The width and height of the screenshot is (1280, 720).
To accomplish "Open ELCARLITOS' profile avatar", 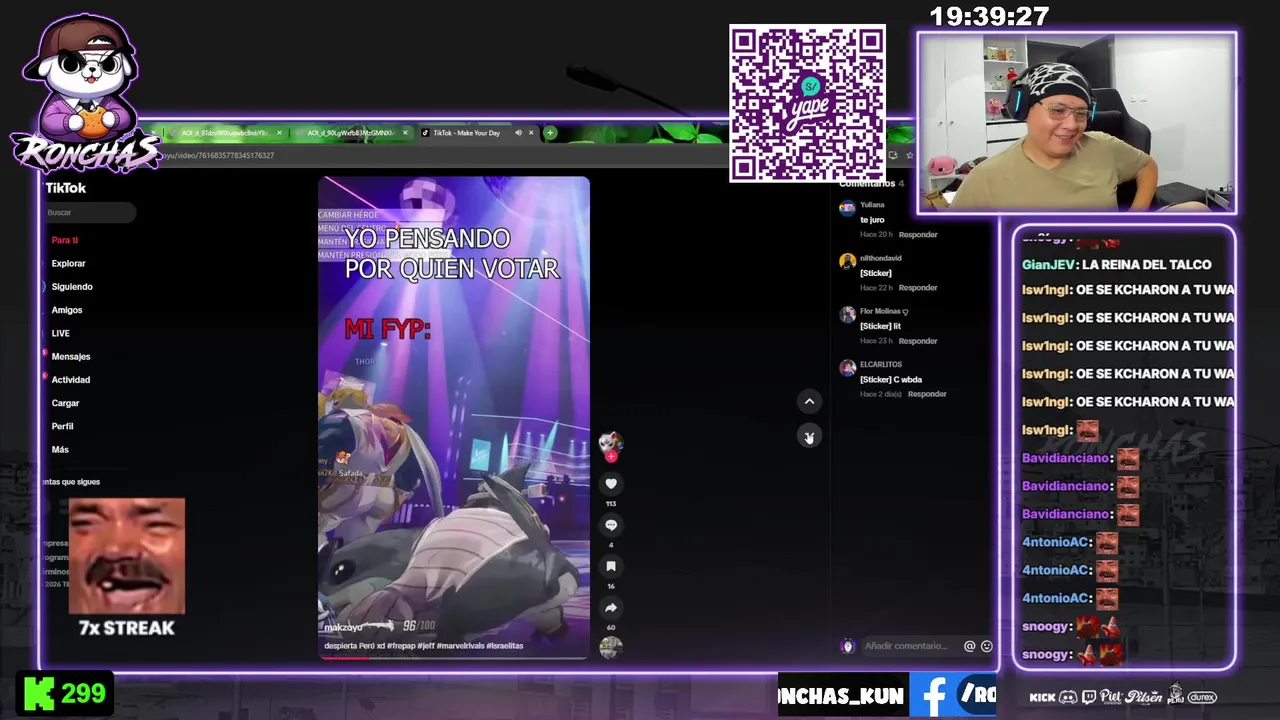I will tap(847, 367).
